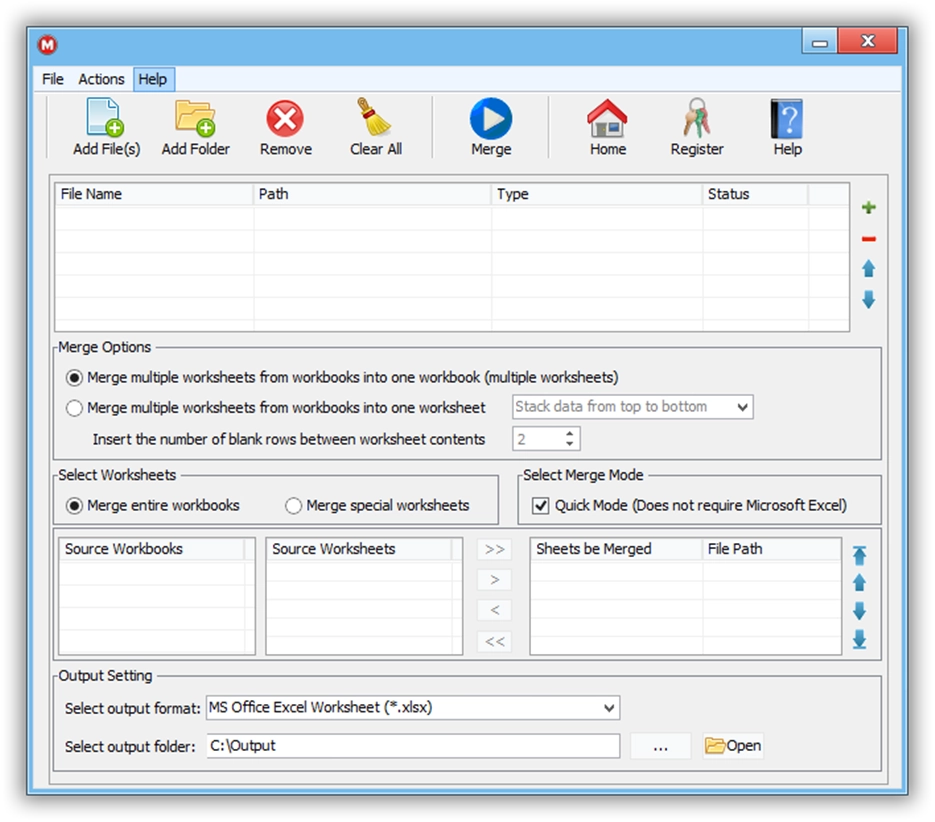Move file up with blue up arrow
The image size is (935, 822).
[869, 268]
